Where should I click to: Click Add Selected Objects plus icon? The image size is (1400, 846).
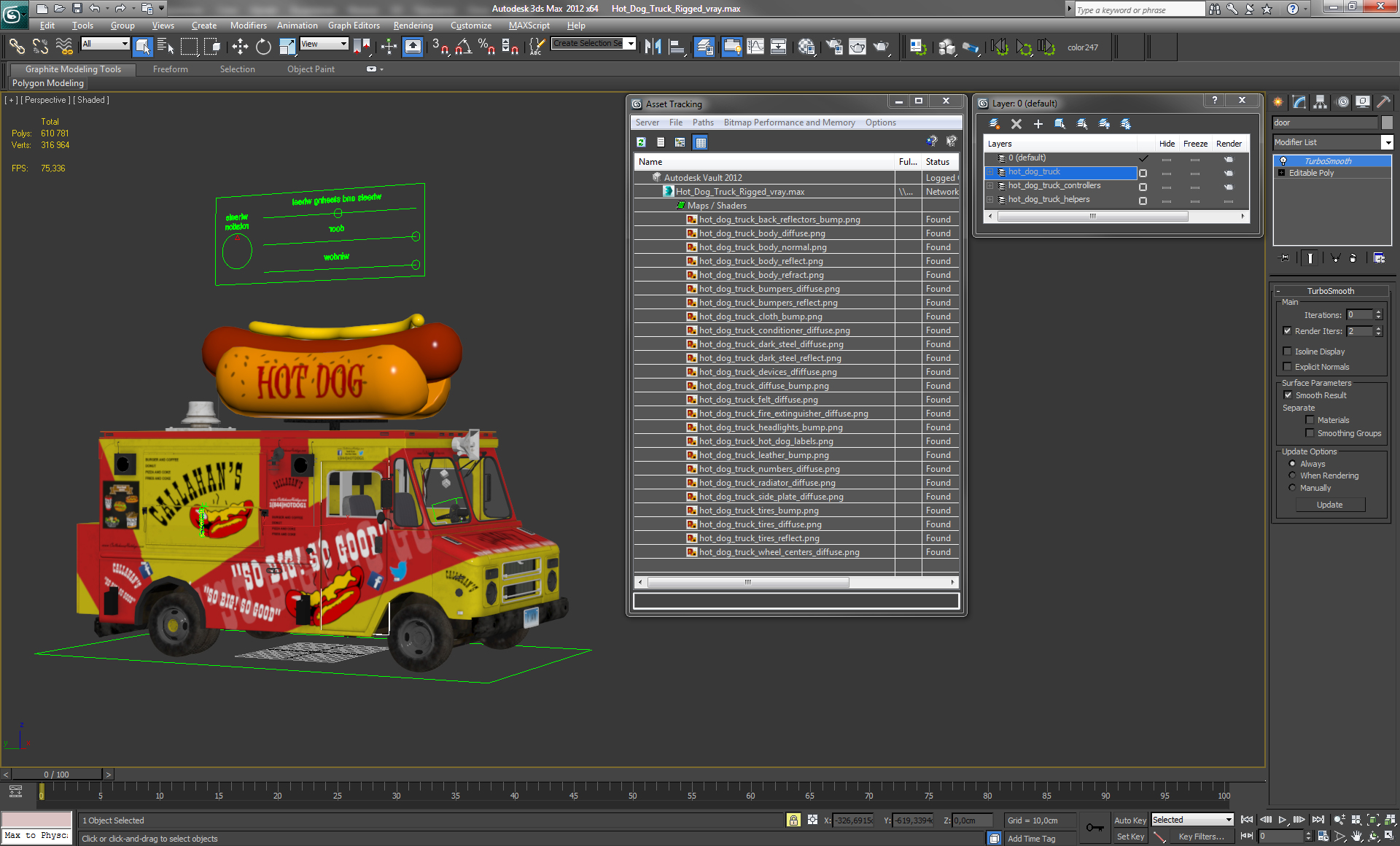click(x=1038, y=124)
